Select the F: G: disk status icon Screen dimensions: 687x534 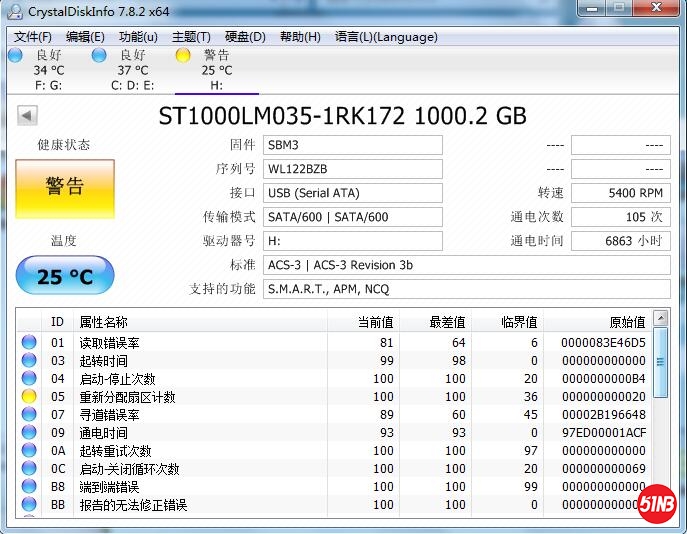pyautogui.click(x=14, y=56)
